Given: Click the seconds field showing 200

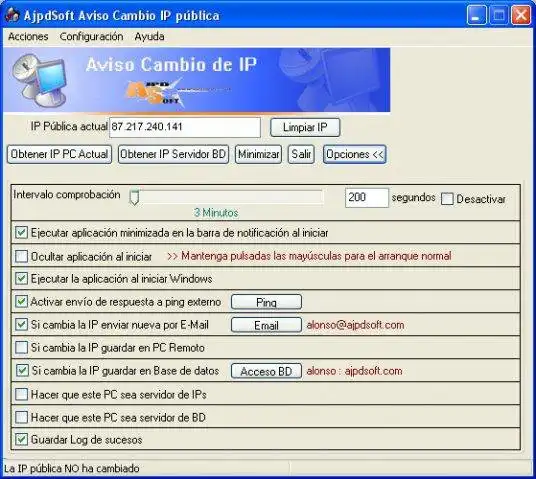Looking at the screenshot, I should click(367, 198).
